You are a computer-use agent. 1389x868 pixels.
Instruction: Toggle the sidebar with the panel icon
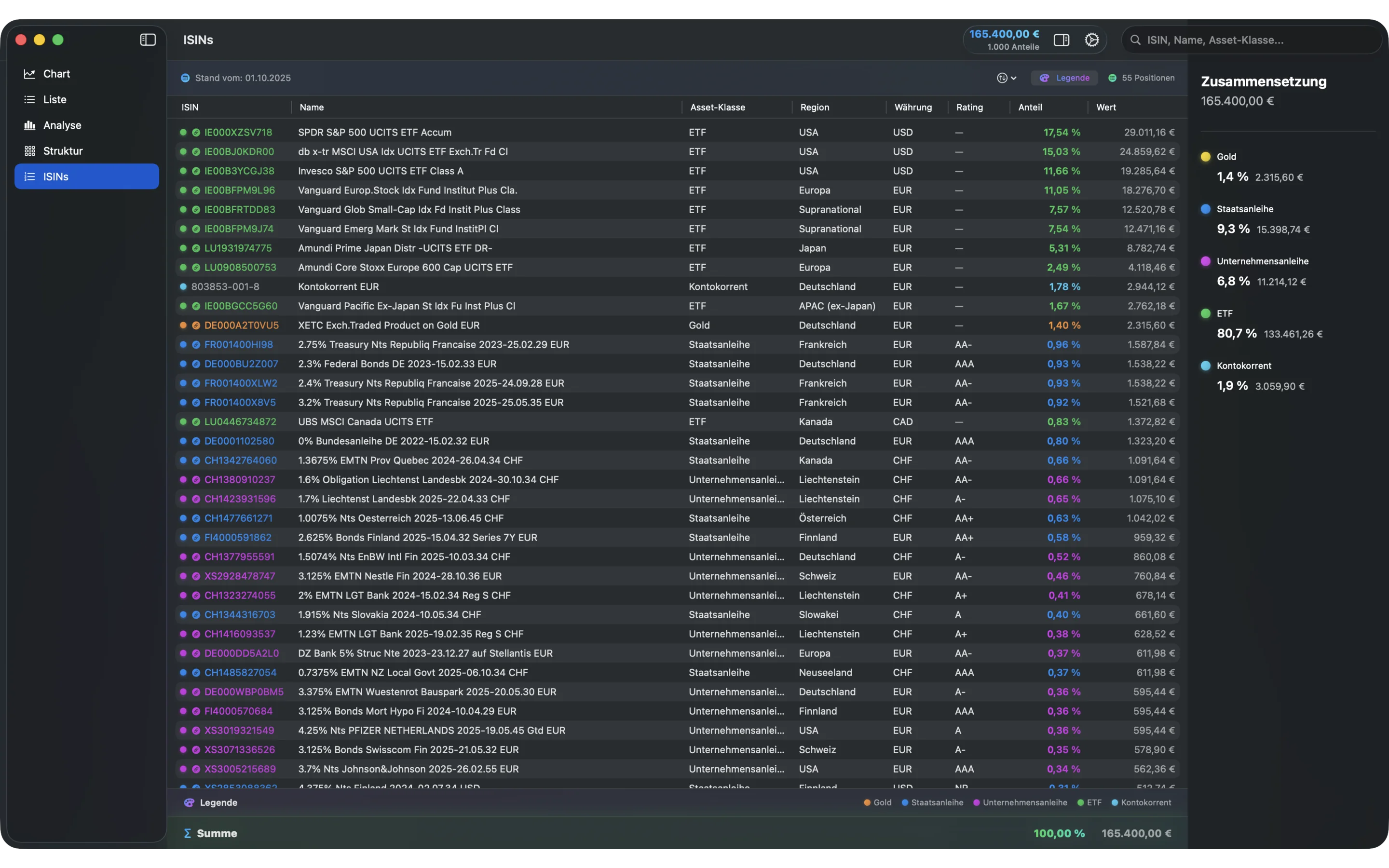(148, 40)
